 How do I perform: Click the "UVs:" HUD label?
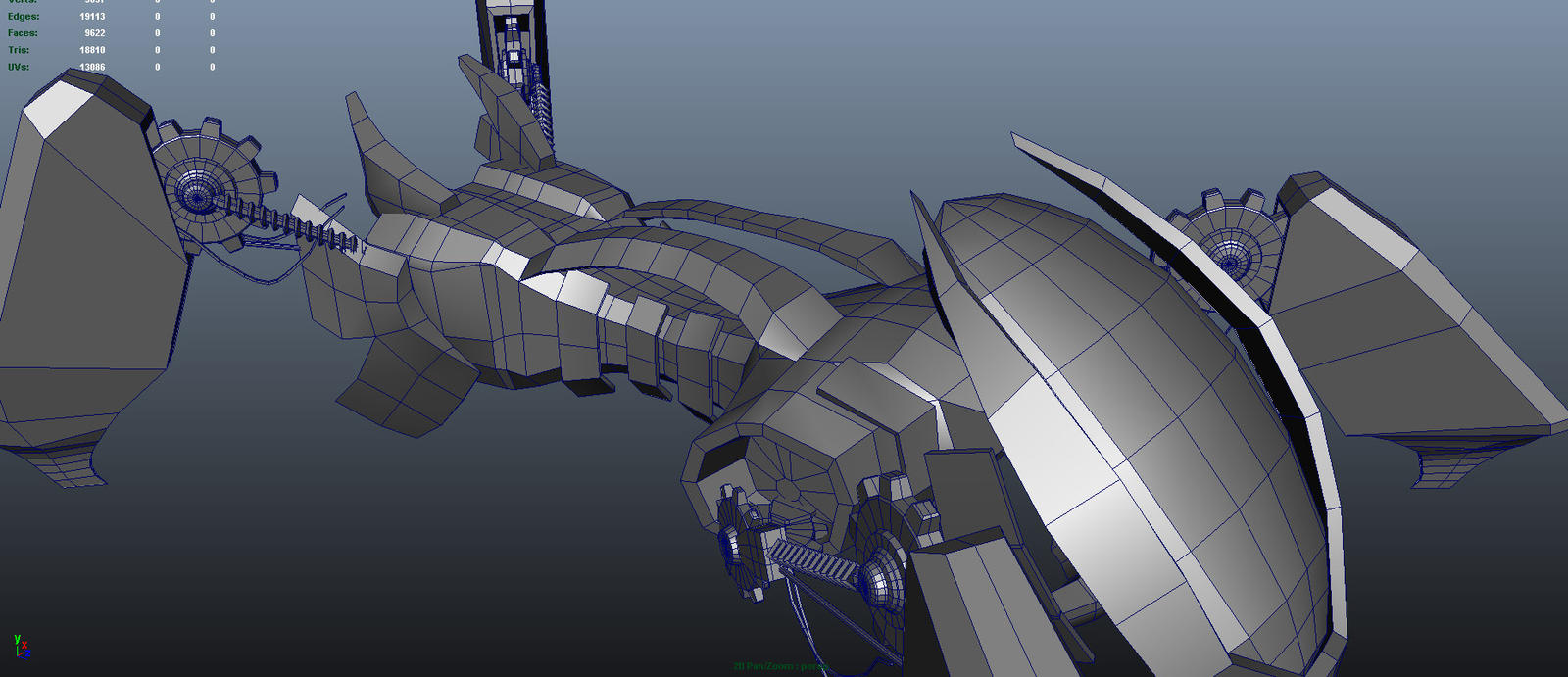(19, 67)
